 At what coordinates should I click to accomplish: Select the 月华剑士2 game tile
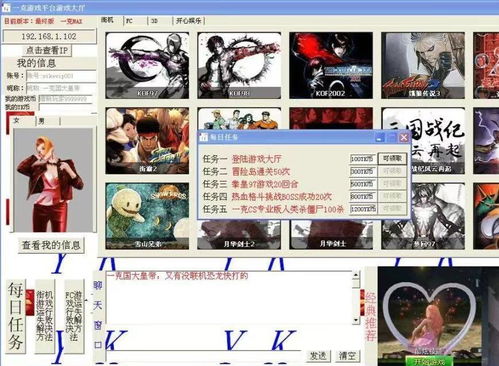tap(239, 235)
